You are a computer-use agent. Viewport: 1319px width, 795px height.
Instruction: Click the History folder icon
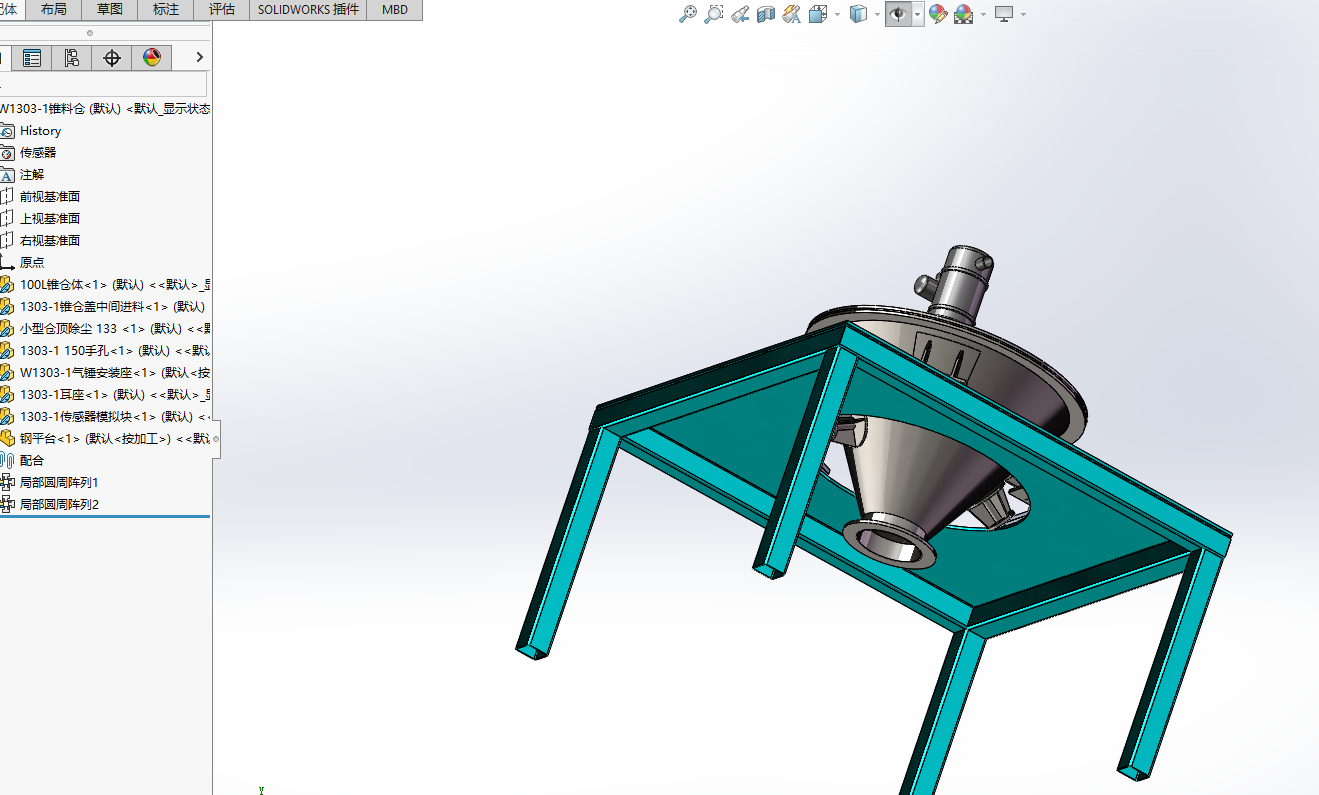tap(6, 131)
